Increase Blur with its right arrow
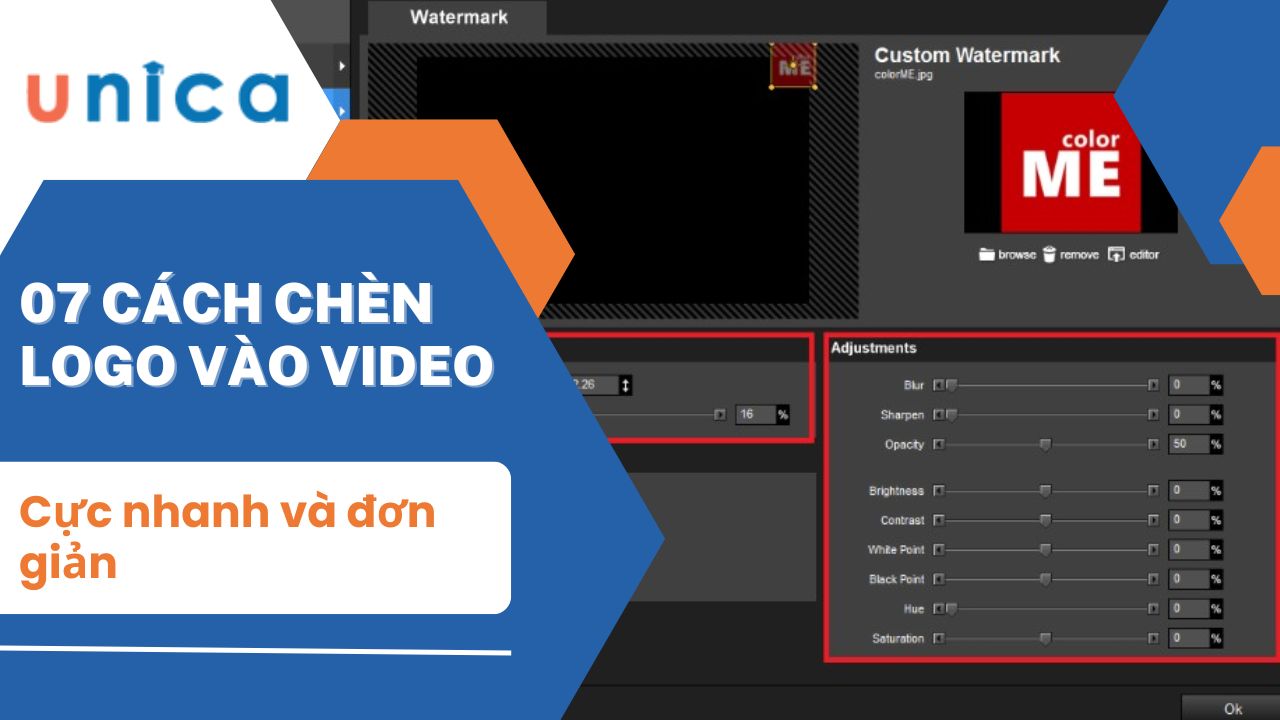The height and width of the screenshot is (720, 1280). [x=1153, y=385]
